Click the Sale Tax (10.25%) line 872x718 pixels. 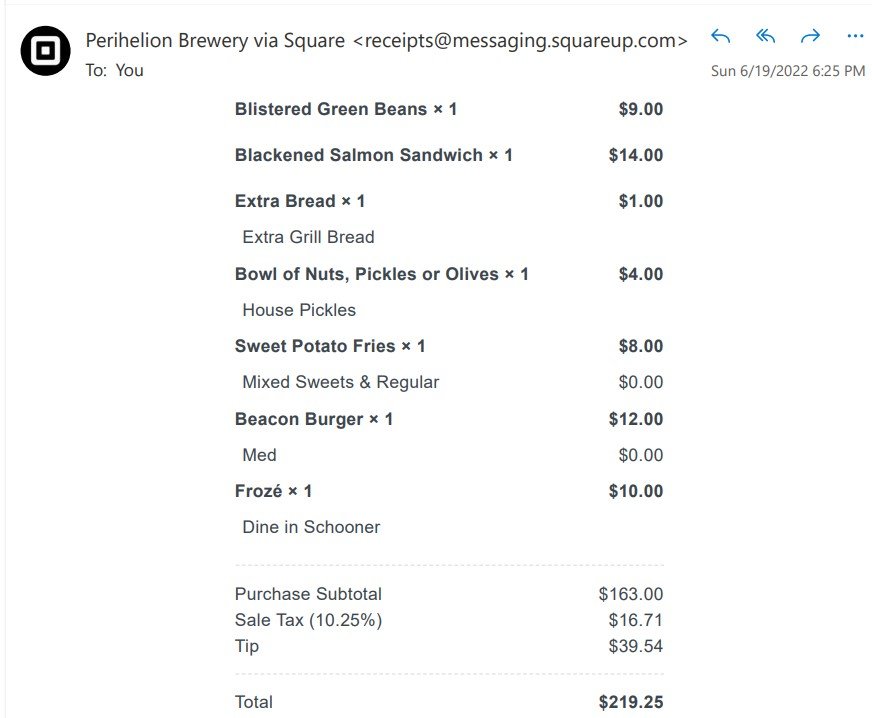(x=308, y=620)
